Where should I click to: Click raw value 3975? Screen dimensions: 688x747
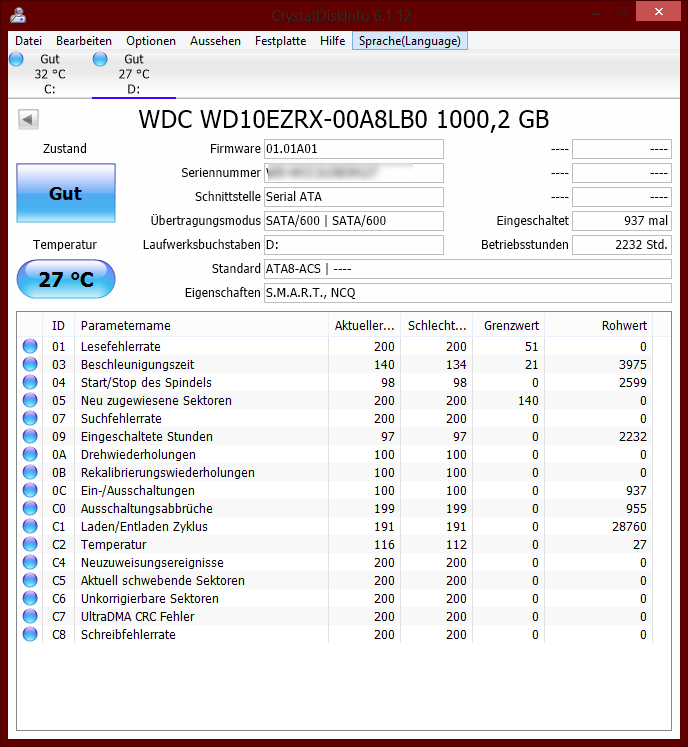coord(632,365)
